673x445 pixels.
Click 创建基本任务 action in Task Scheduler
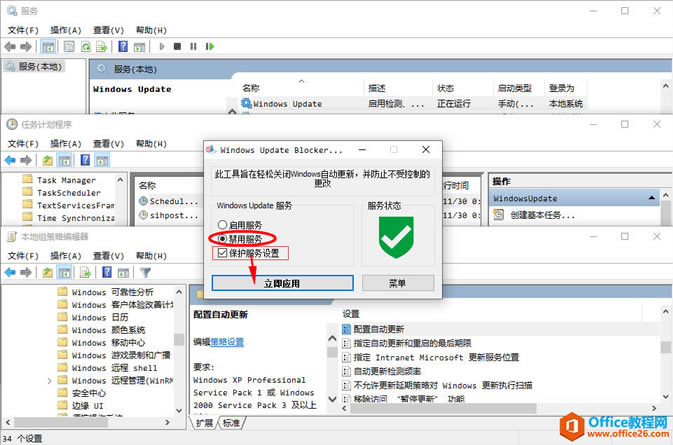(x=542, y=215)
